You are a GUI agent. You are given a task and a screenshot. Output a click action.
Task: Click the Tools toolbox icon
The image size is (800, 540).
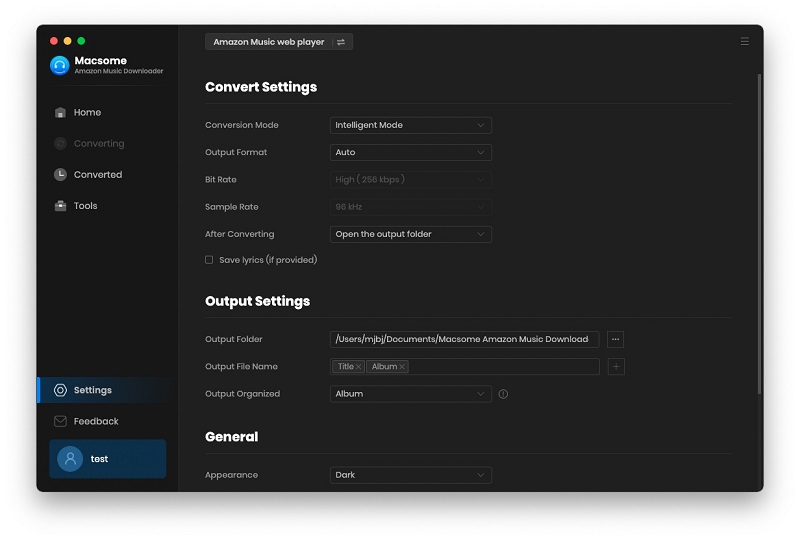(x=60, y=206)
